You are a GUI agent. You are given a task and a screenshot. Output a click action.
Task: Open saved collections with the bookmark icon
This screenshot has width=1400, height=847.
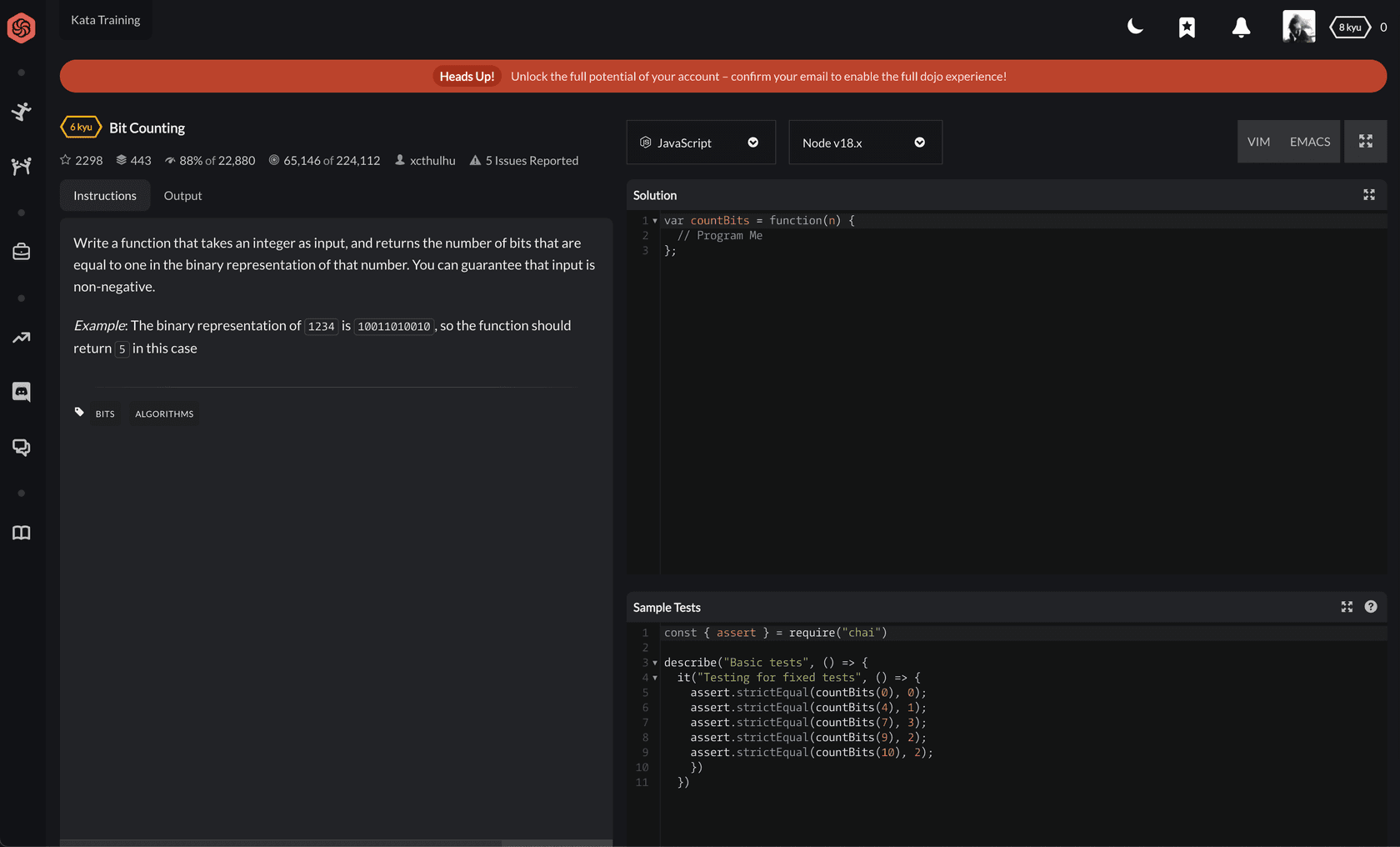(x=1187, y=27)
